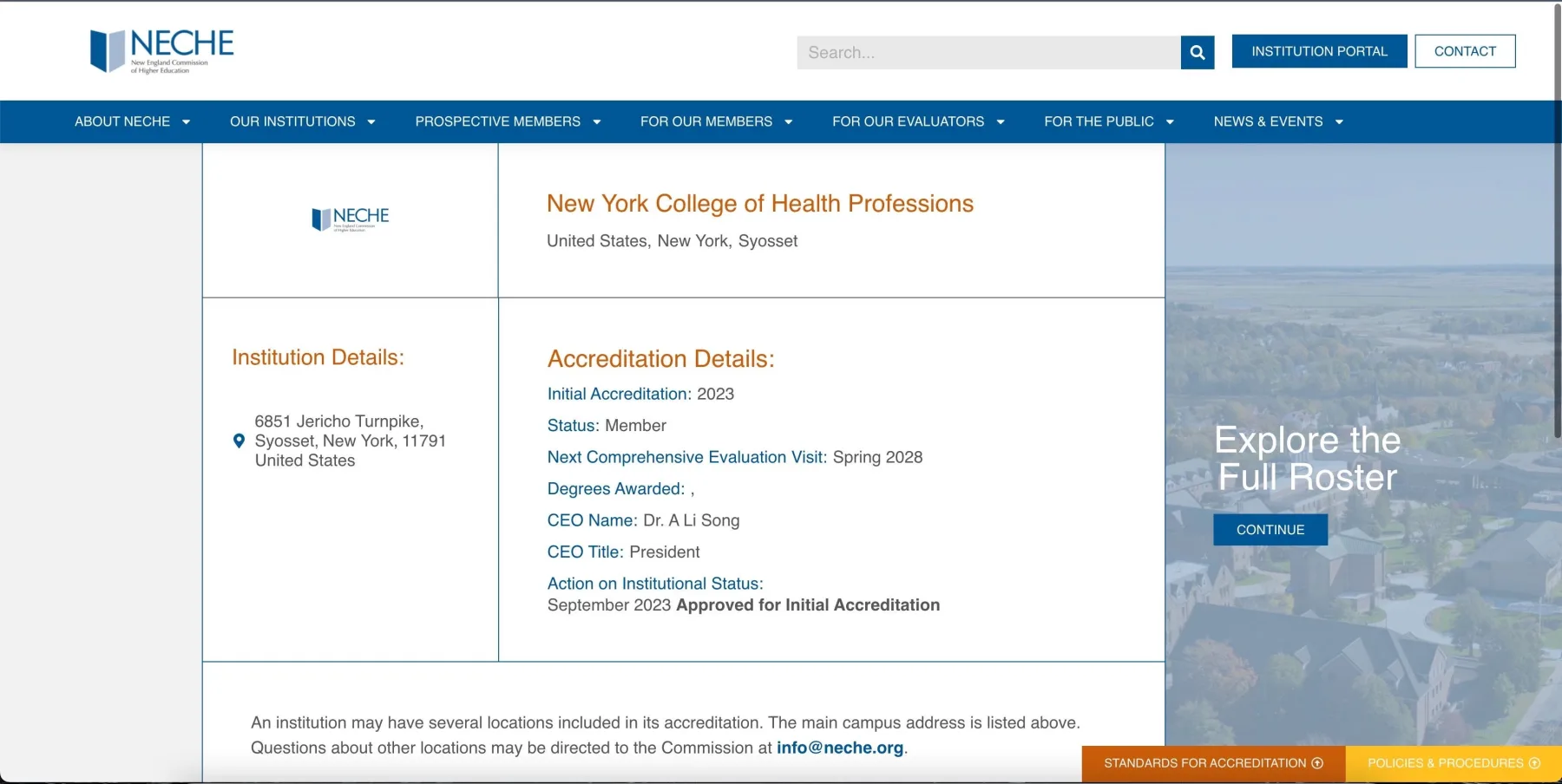Screen dimensions: 1562x784
Task: Expand News & Events dropdown arrow
Action: click(x=1339, y=122)
